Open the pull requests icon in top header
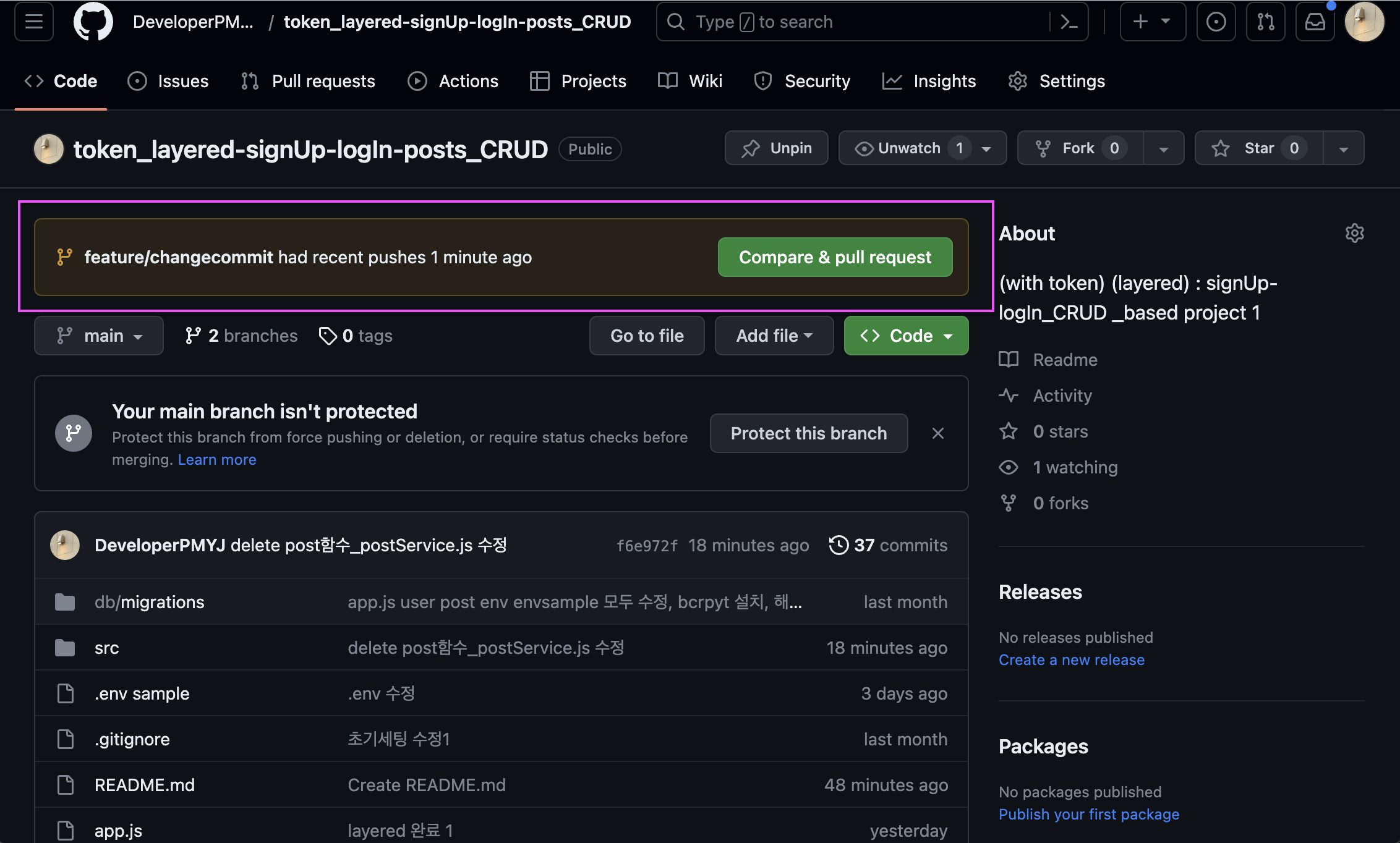This screenshot has height=843, width=1400. tap(1265, 22)
